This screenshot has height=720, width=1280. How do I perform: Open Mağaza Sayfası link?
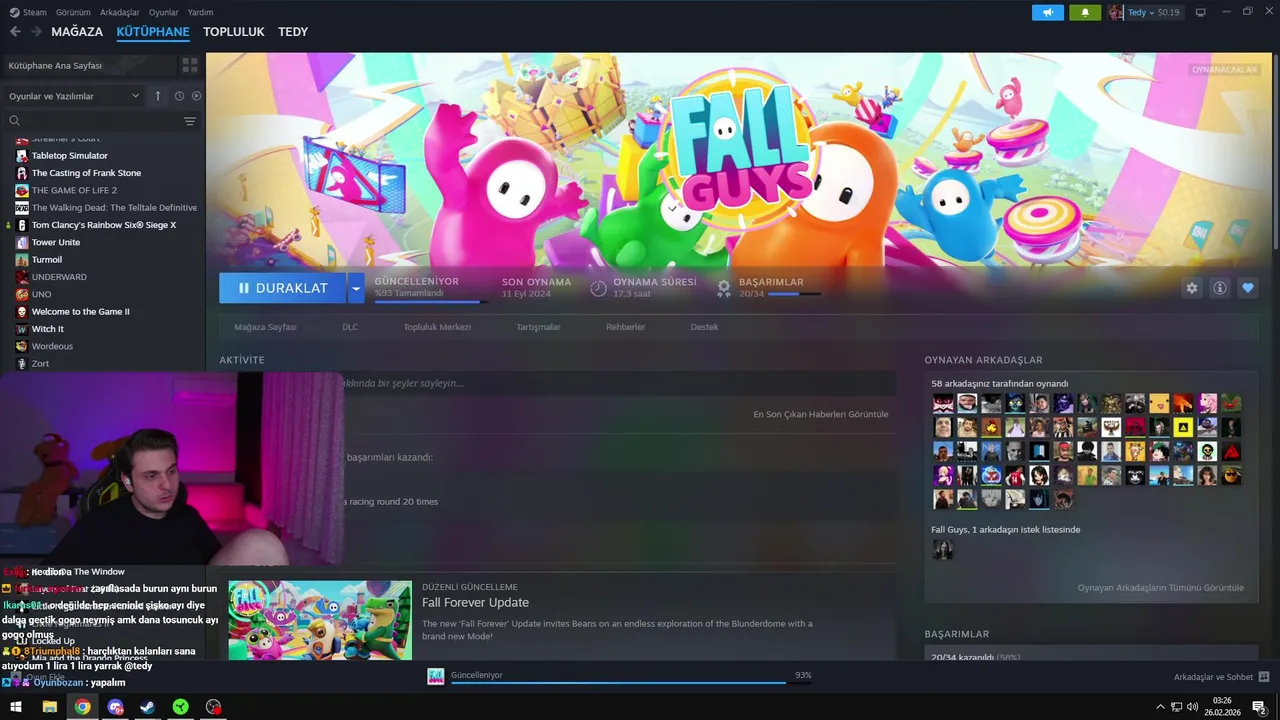click(x=265, y=327)
